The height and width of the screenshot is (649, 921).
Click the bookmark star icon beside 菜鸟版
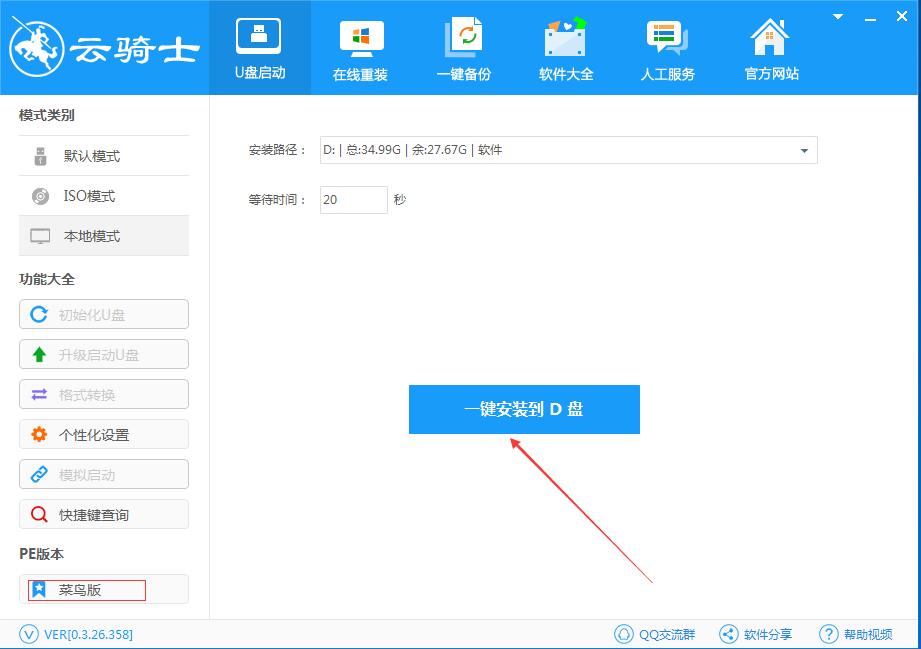point(39,589)
